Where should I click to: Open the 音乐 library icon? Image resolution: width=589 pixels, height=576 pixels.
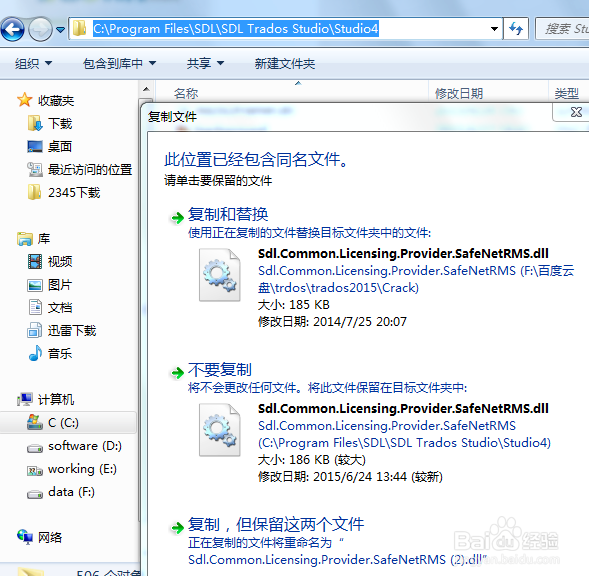tap(35, 353)
